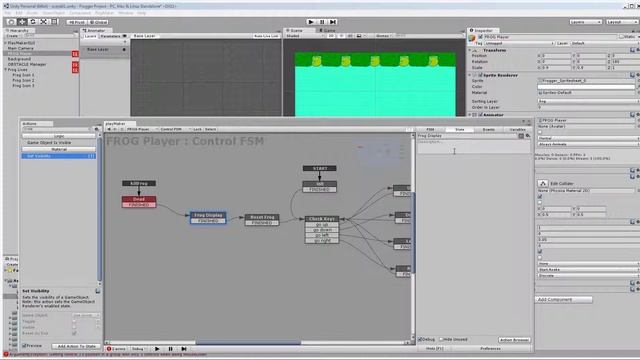Open the Shaded draw mode dropdown

pos(304,36)
